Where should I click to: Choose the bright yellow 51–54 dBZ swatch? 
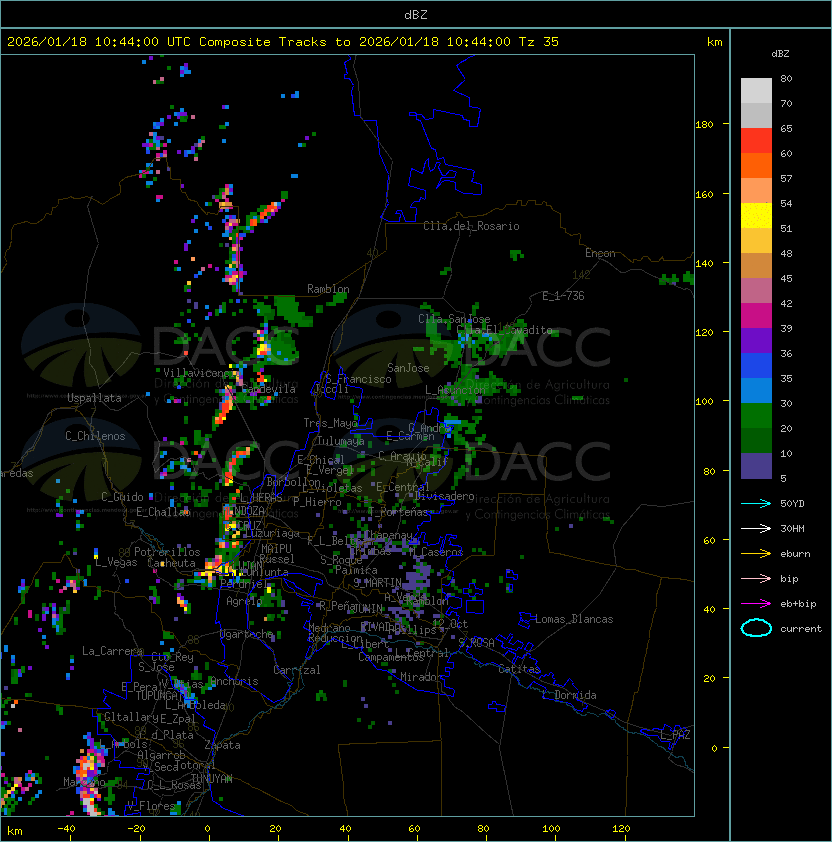(x=756, y=215)
